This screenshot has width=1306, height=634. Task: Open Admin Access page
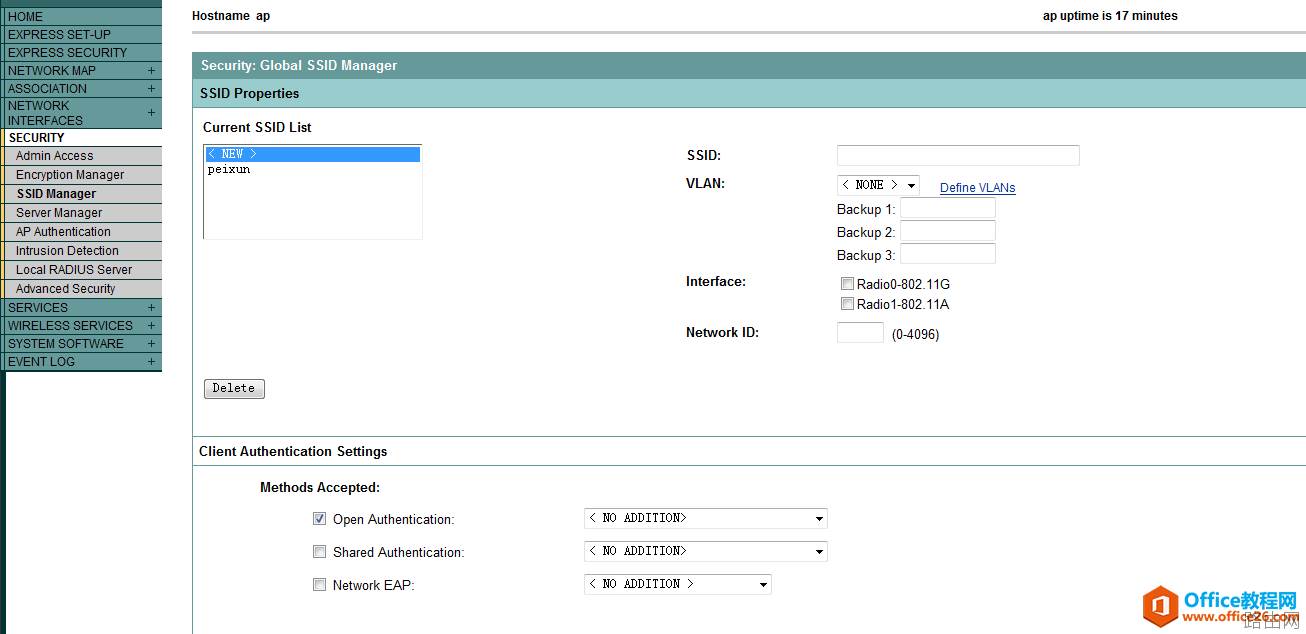54,156
